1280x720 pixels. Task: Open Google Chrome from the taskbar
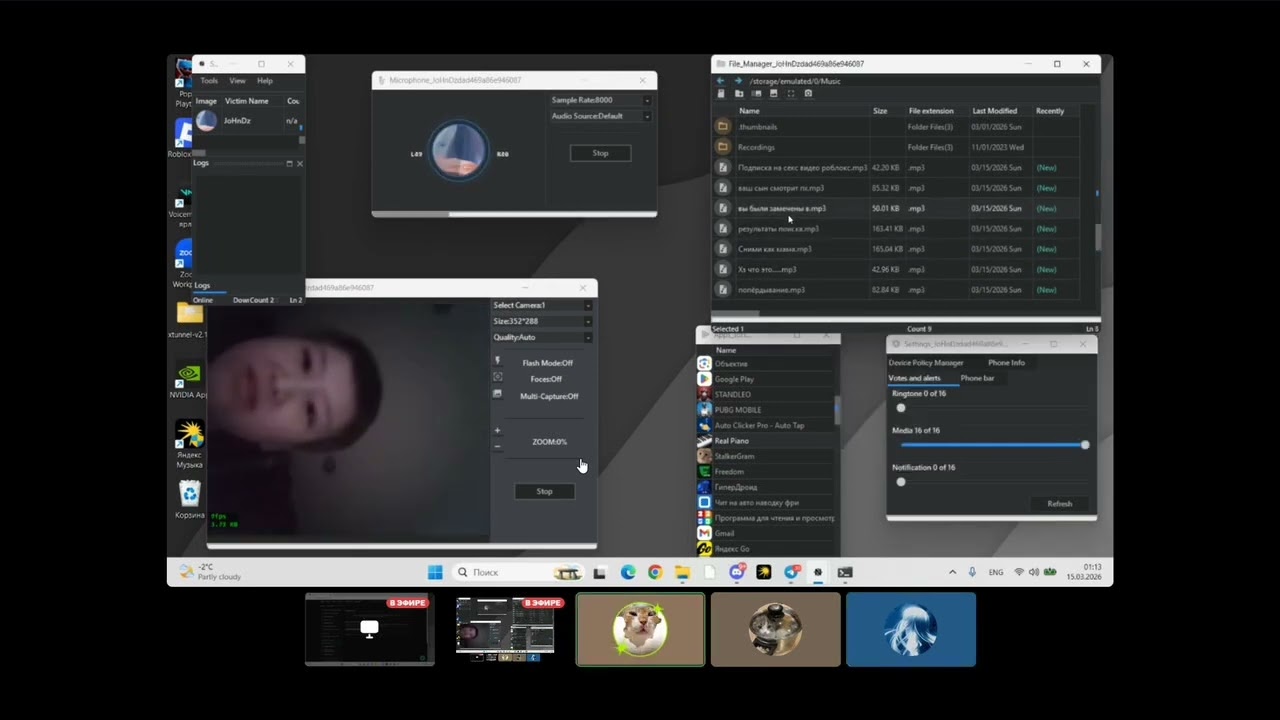(655, 572)
